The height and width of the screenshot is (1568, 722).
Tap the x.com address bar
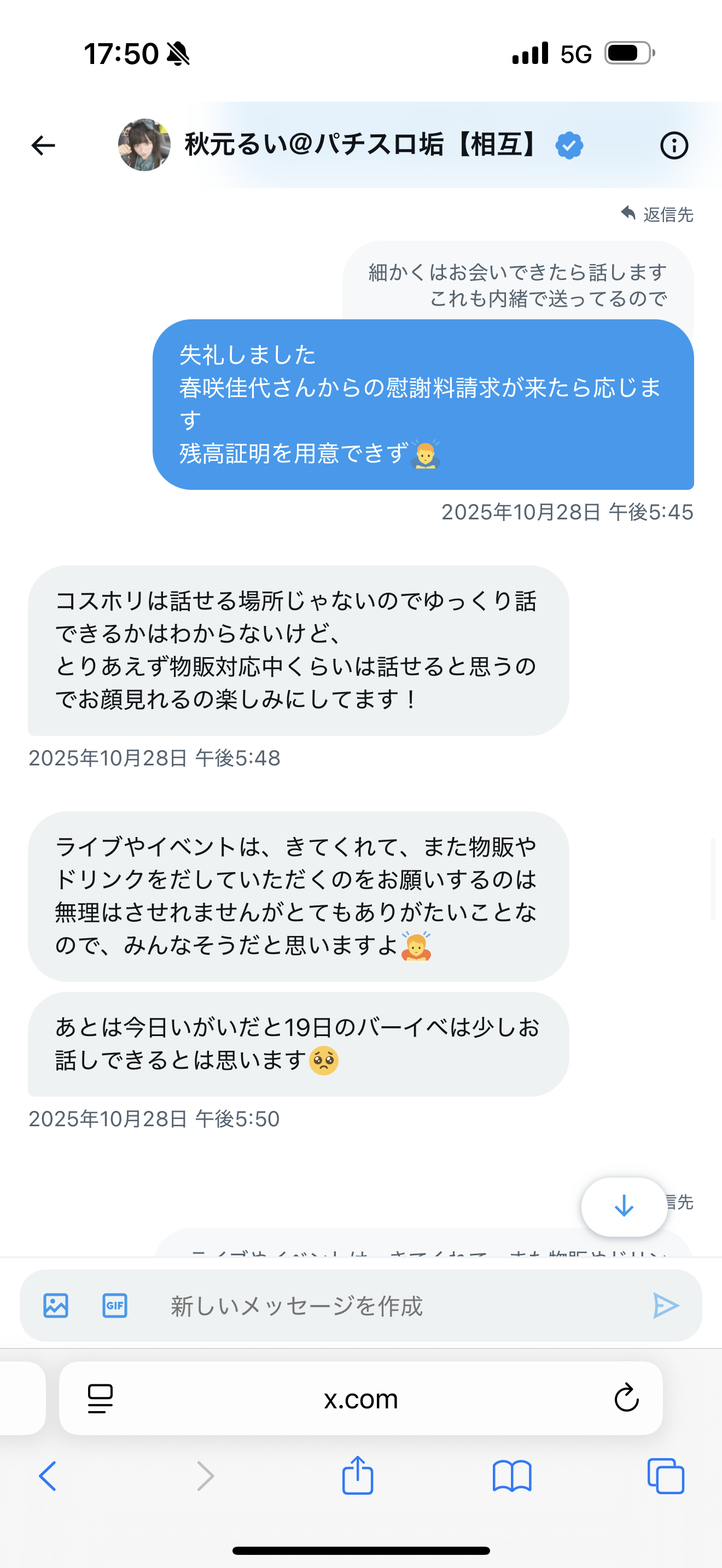[360, 1398]
